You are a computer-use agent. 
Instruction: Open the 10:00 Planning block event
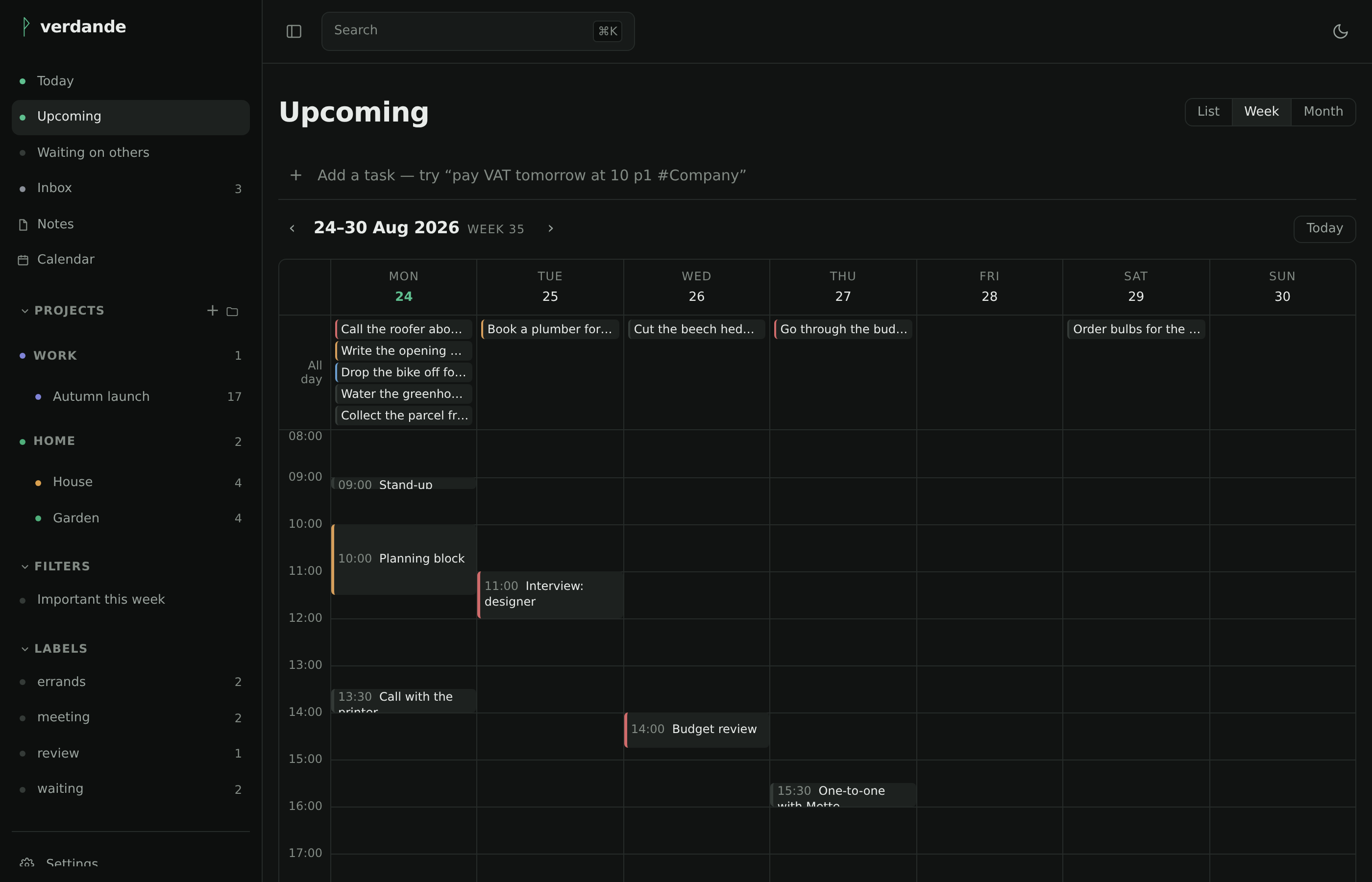403,559
